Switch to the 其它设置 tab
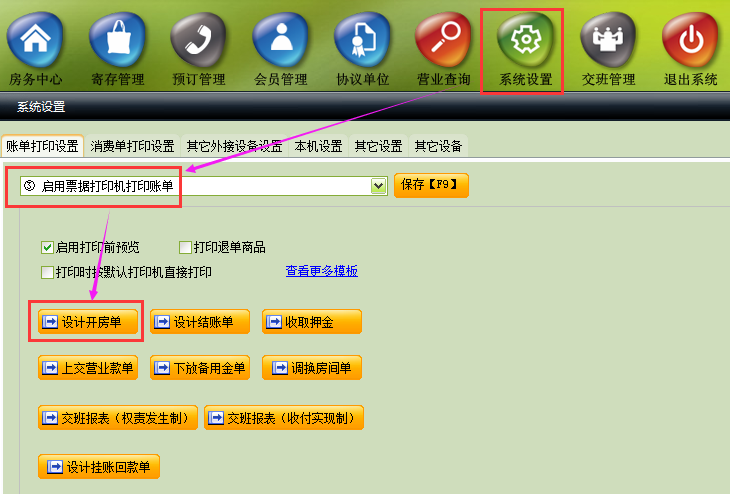Screen dimensions: 730x494 pyautogui.click(x=379, y=146)
